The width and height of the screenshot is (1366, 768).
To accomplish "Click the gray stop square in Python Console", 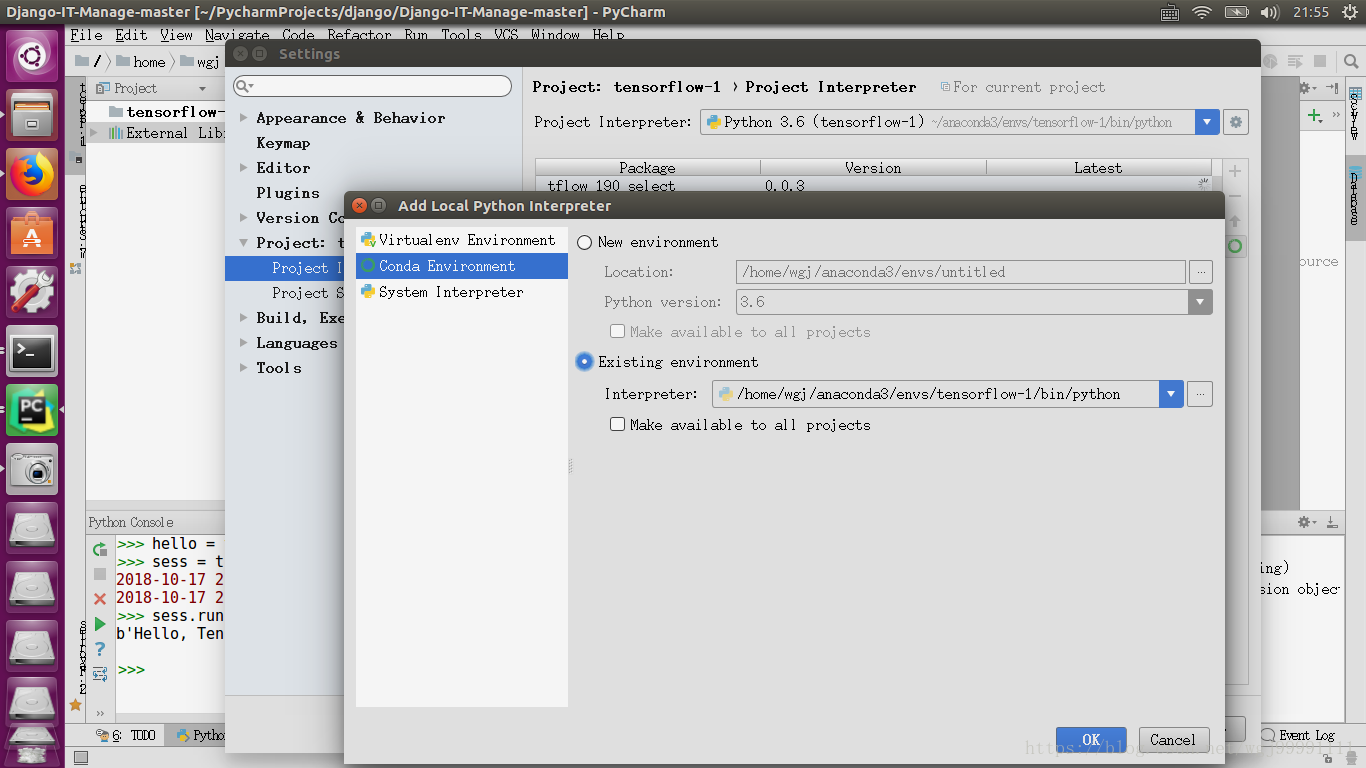I will coord(100,574).
